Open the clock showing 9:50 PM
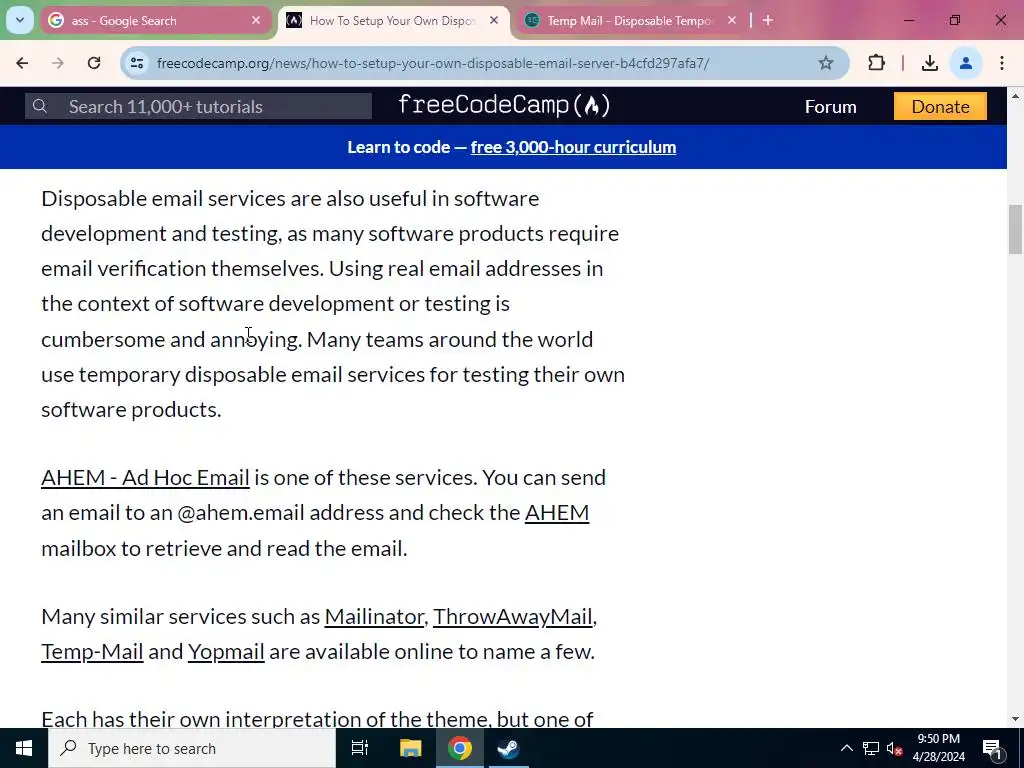 click(938, 748)
